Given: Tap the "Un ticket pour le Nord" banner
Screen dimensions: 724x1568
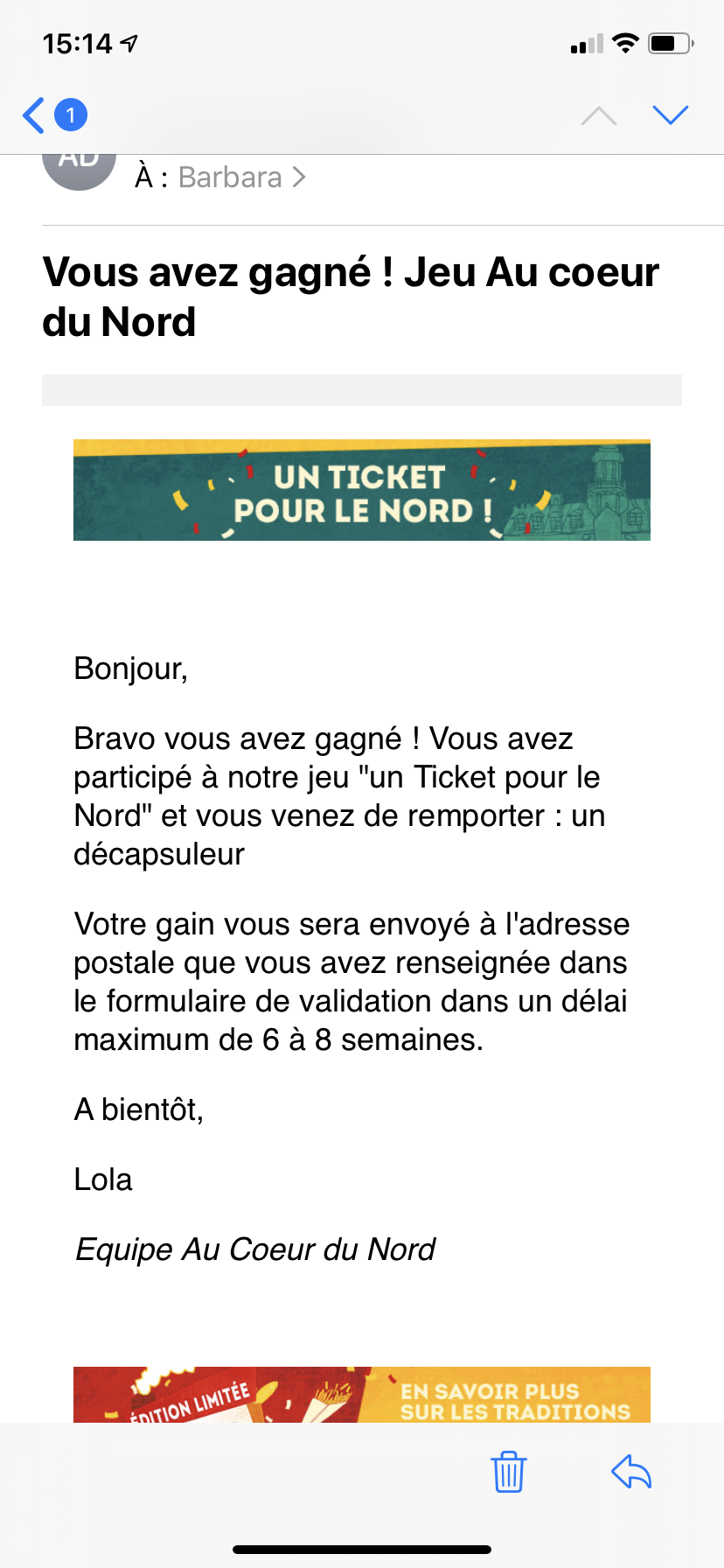Looking at the screenshot, I should [362, 490].
